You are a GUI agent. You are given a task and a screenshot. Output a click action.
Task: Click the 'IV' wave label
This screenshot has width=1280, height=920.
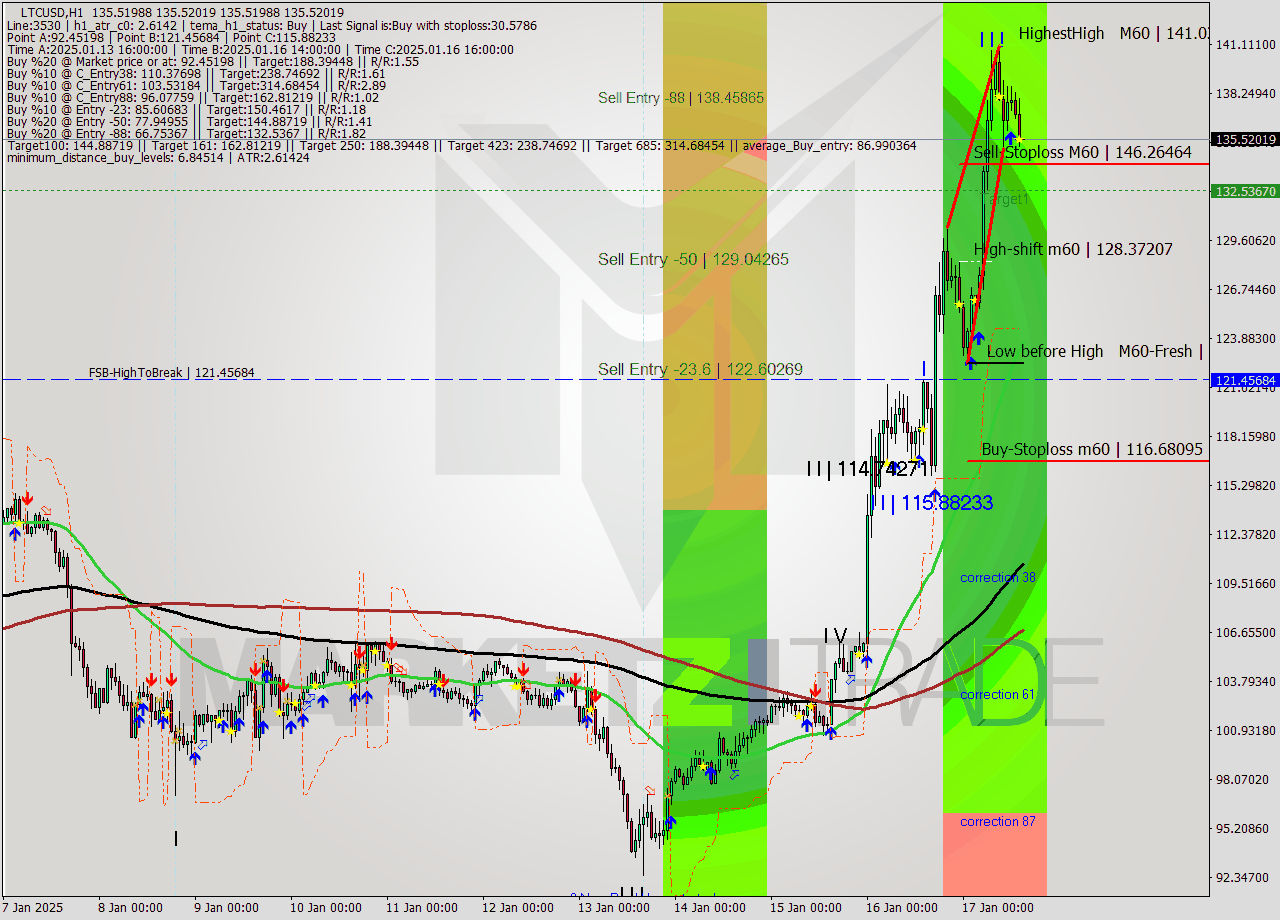[x=836, y=636]
